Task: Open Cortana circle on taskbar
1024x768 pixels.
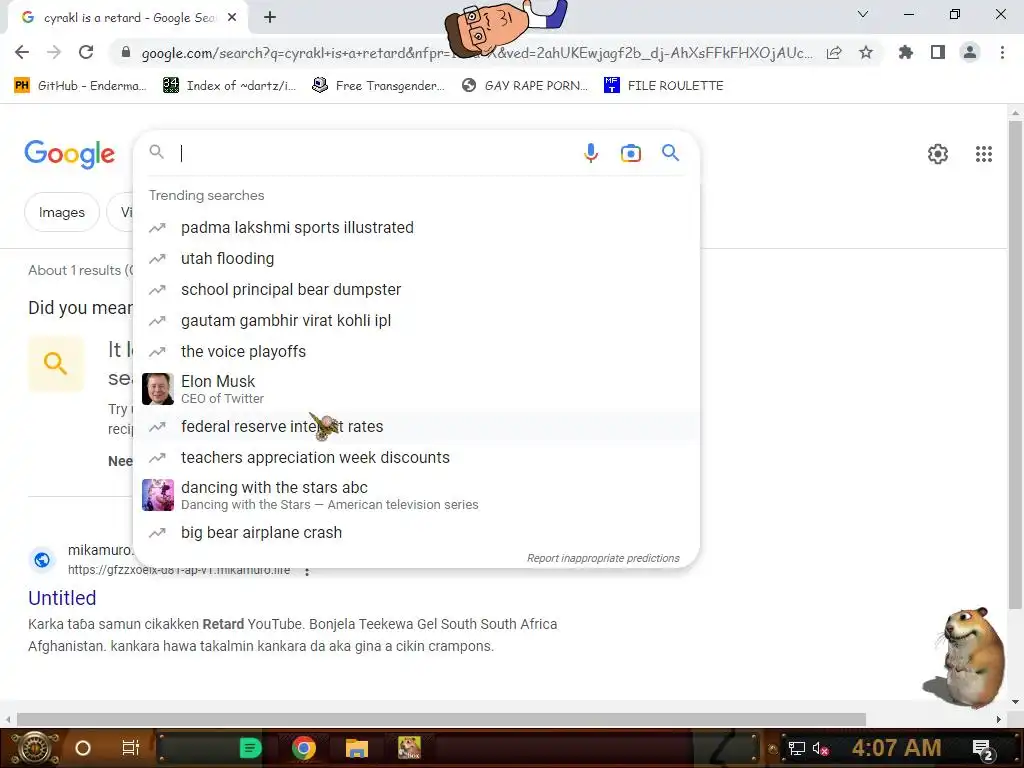Action: click(83, 748)
